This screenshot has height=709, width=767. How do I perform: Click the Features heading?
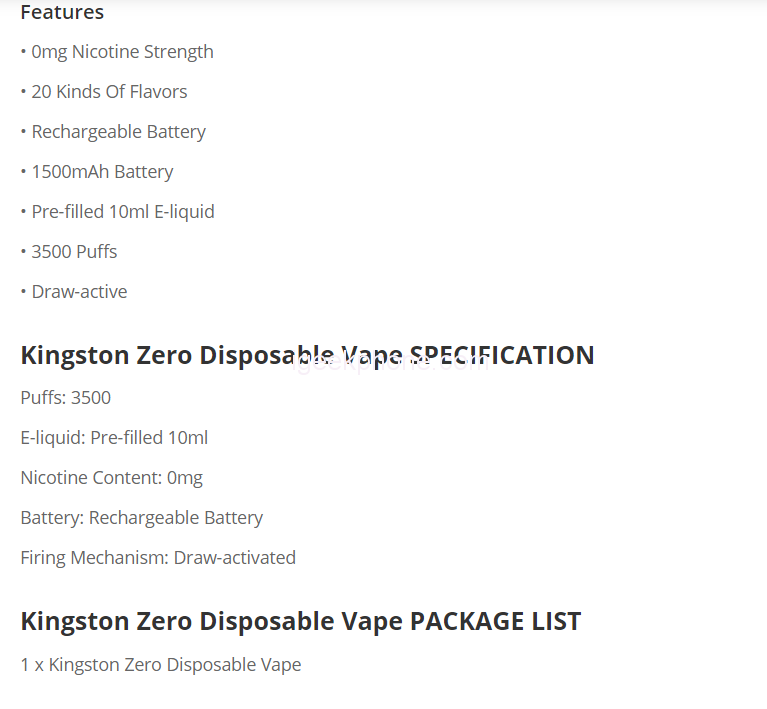62,13
